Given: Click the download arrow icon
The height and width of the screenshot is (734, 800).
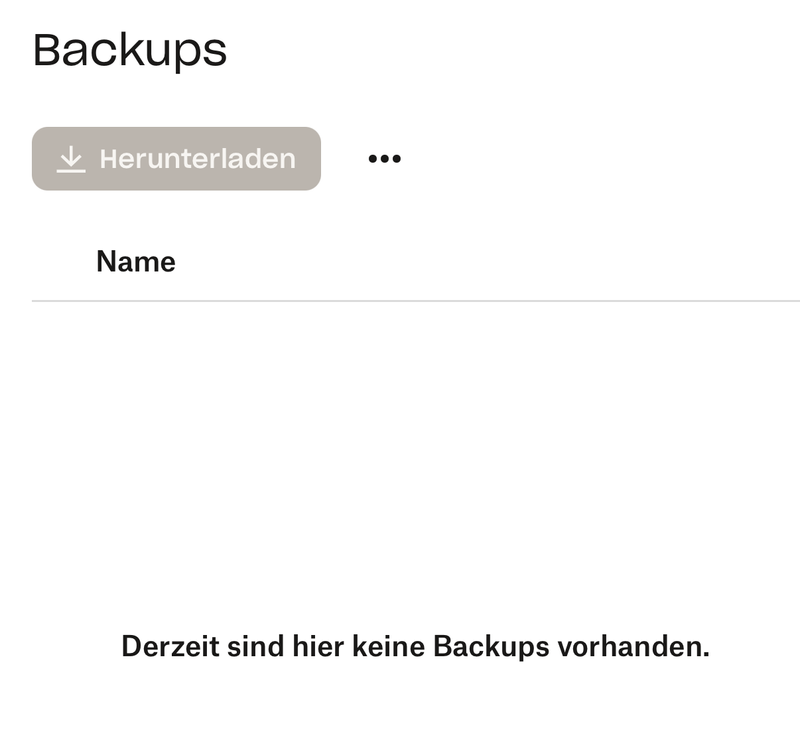Looking at the screenshot, I should click(x=70, y=159).
